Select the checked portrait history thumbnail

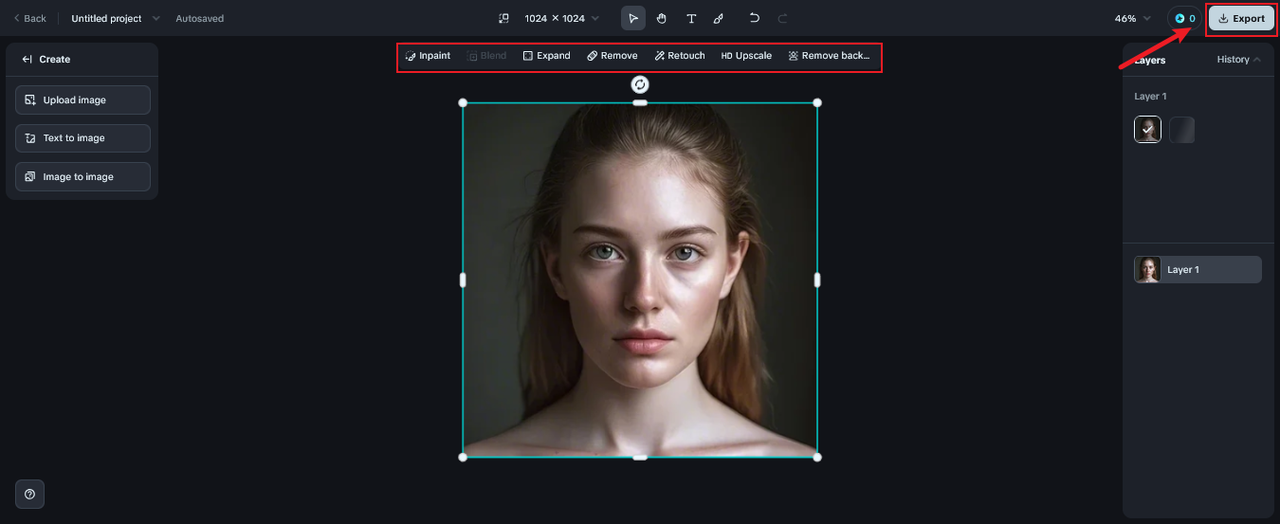[x=1148, y=130]
